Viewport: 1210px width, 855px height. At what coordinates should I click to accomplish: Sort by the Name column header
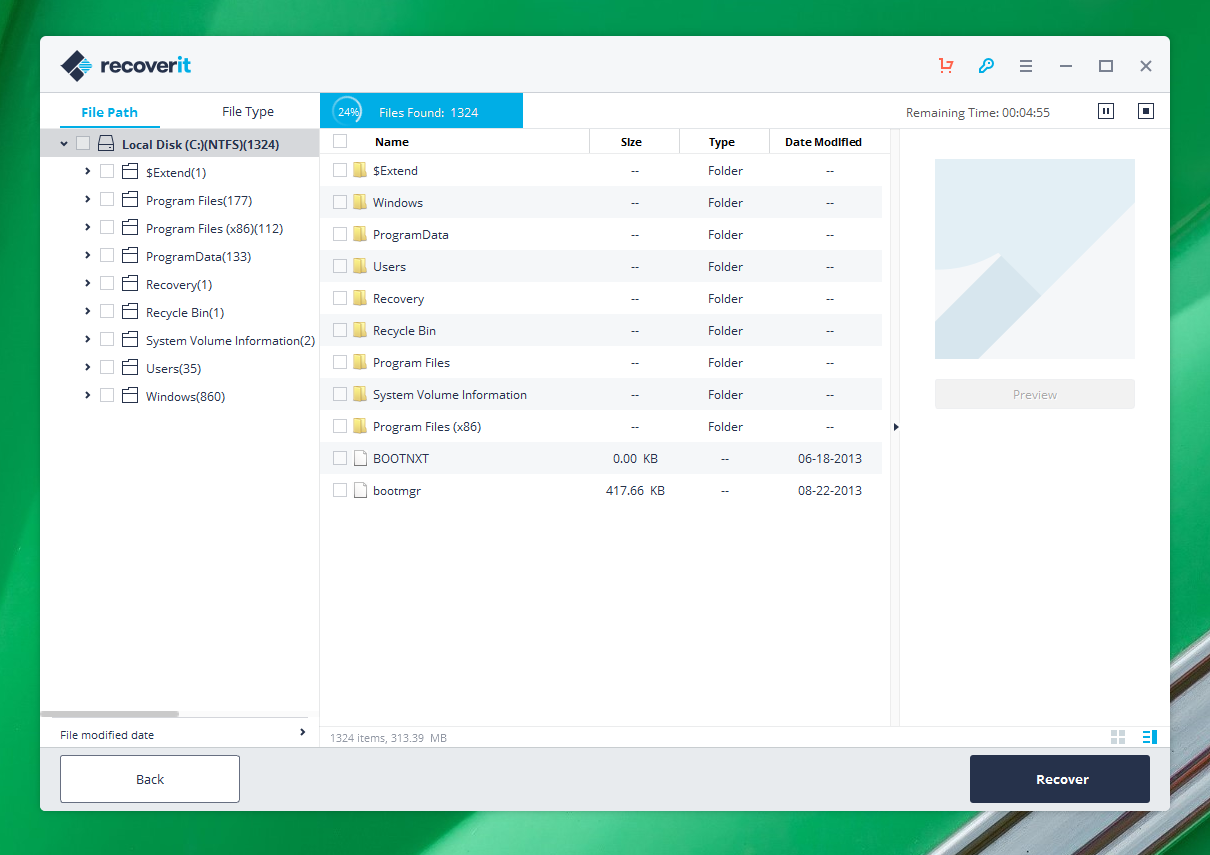click(x=392, y=142)
